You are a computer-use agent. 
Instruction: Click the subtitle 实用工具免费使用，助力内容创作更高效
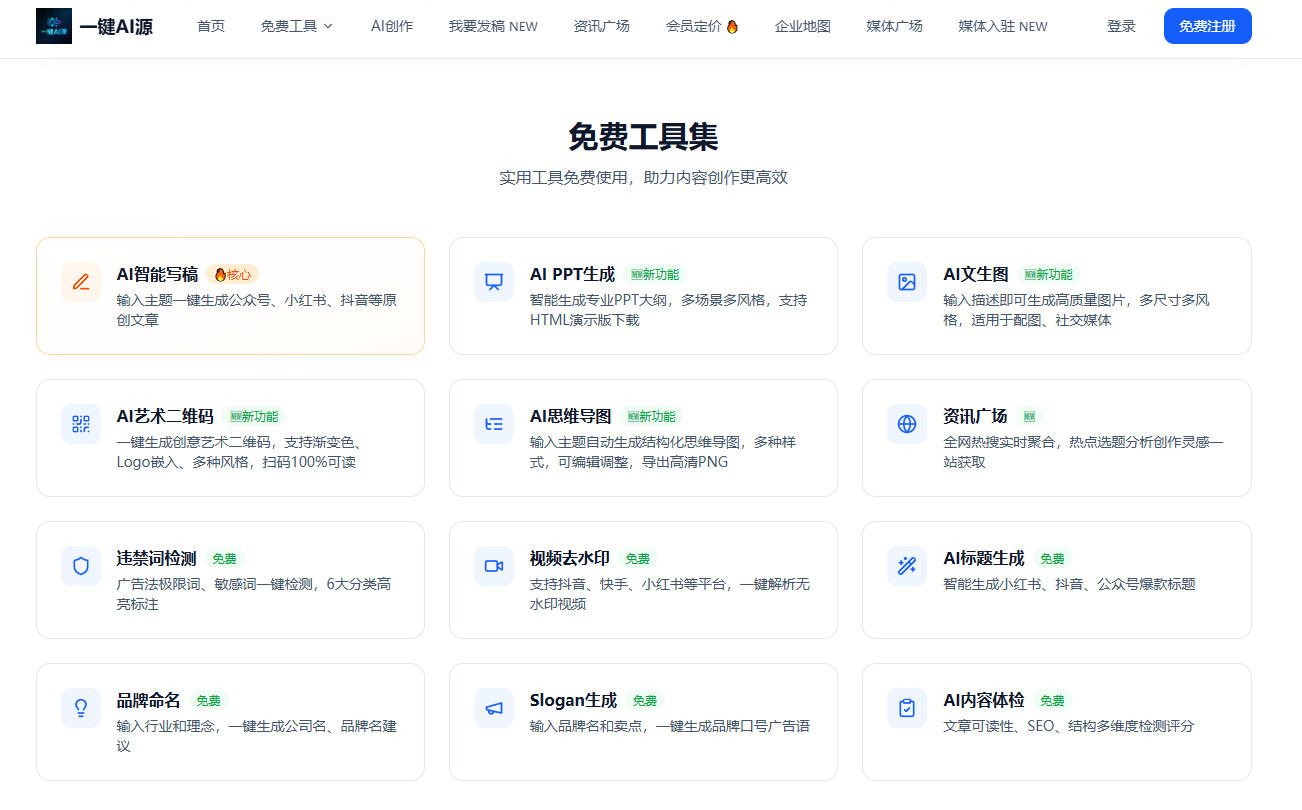click(643, 177)
